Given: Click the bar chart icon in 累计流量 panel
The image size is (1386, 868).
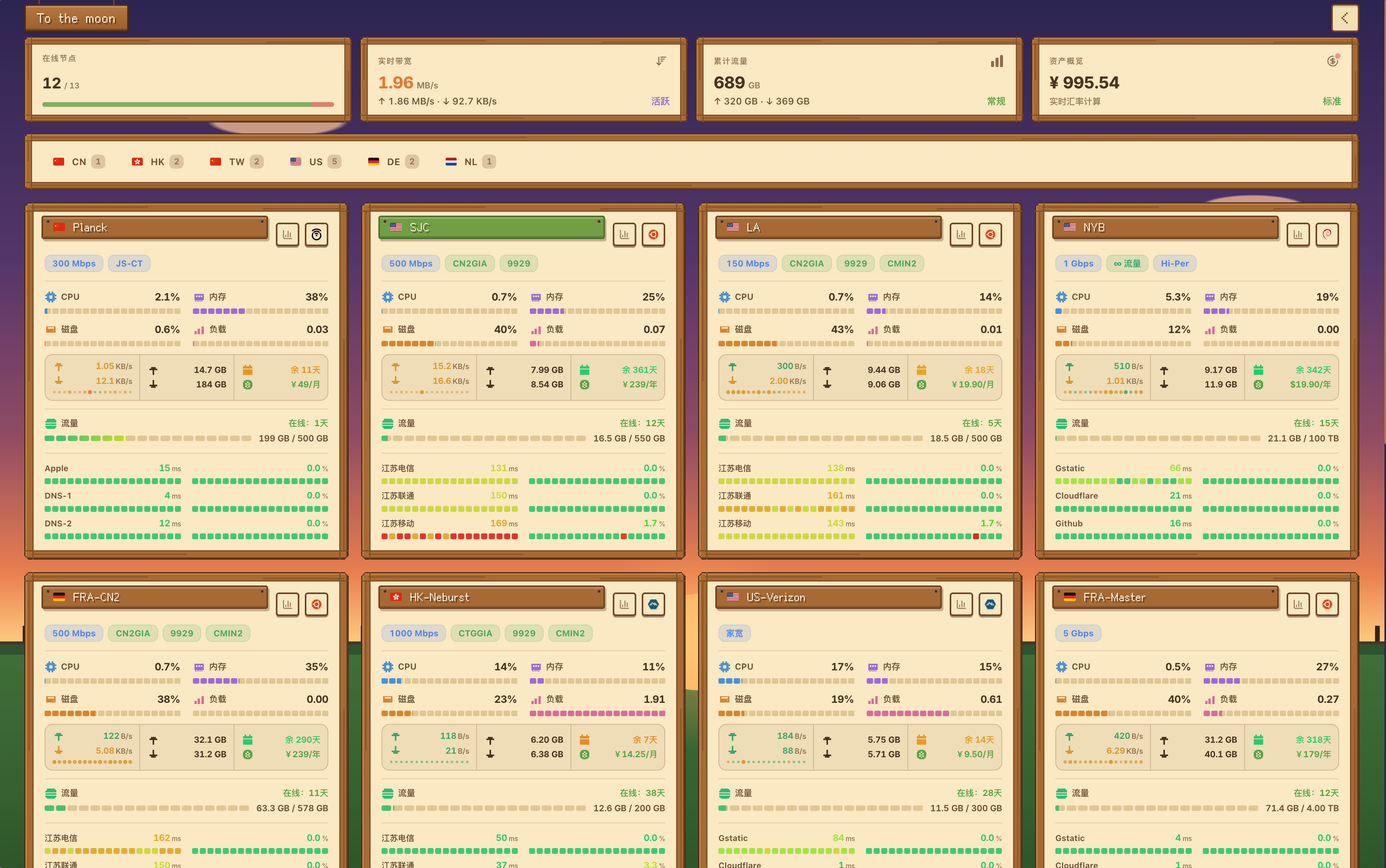Looking at the screenshot, I should pos(997,61).
